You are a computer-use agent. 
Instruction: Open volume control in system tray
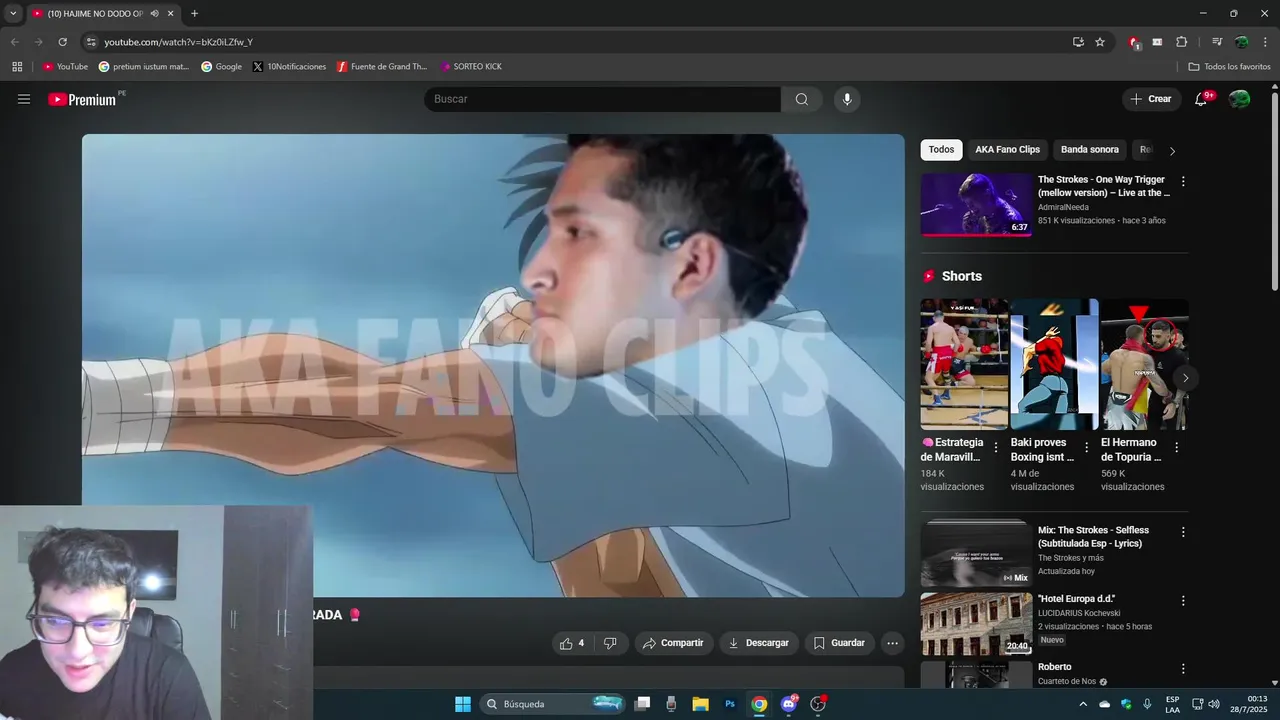[1214, 704]
